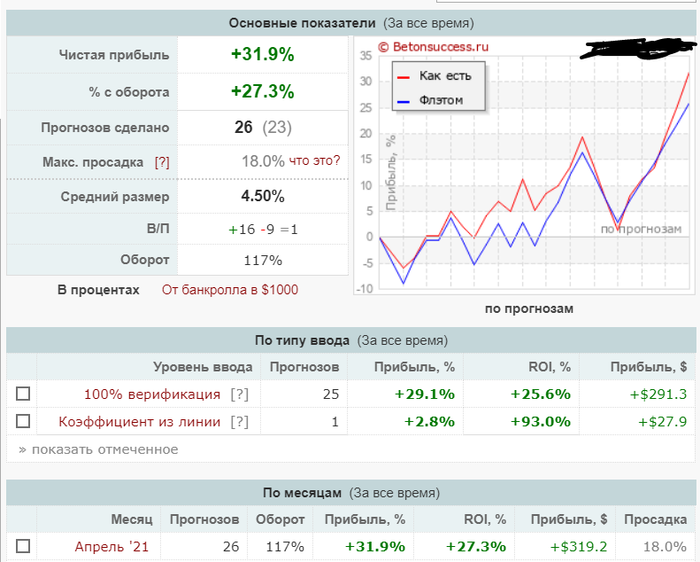Open the Апрель '21 month link
700x562 pixels.
[112, 546]
